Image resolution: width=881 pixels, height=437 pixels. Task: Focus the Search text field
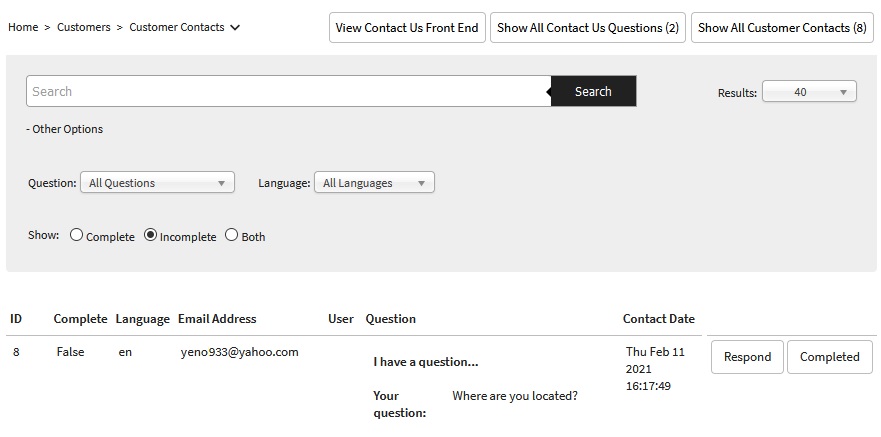[x=288, y=91]
